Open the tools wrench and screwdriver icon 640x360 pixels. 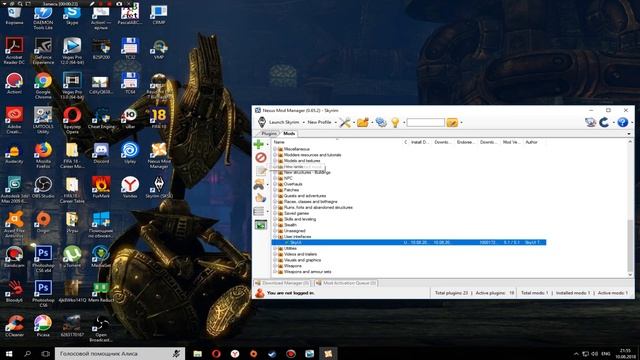[x=344, y=122]
